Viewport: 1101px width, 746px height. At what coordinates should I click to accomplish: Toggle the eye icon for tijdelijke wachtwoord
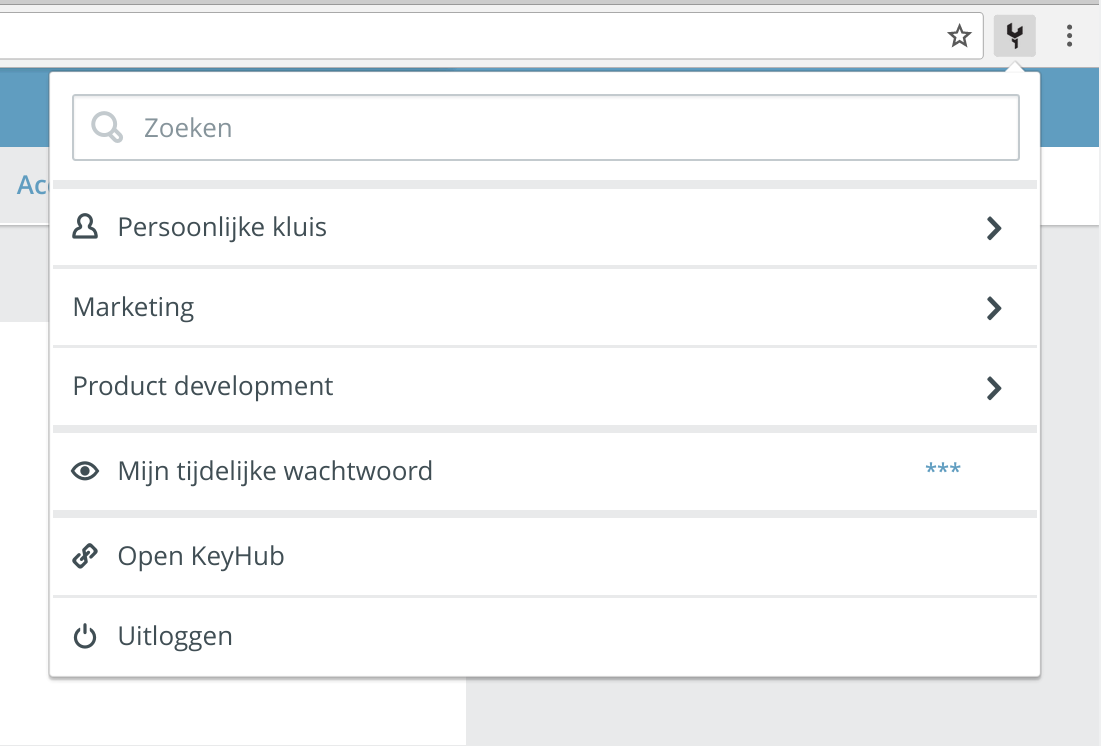pos(85,471)
